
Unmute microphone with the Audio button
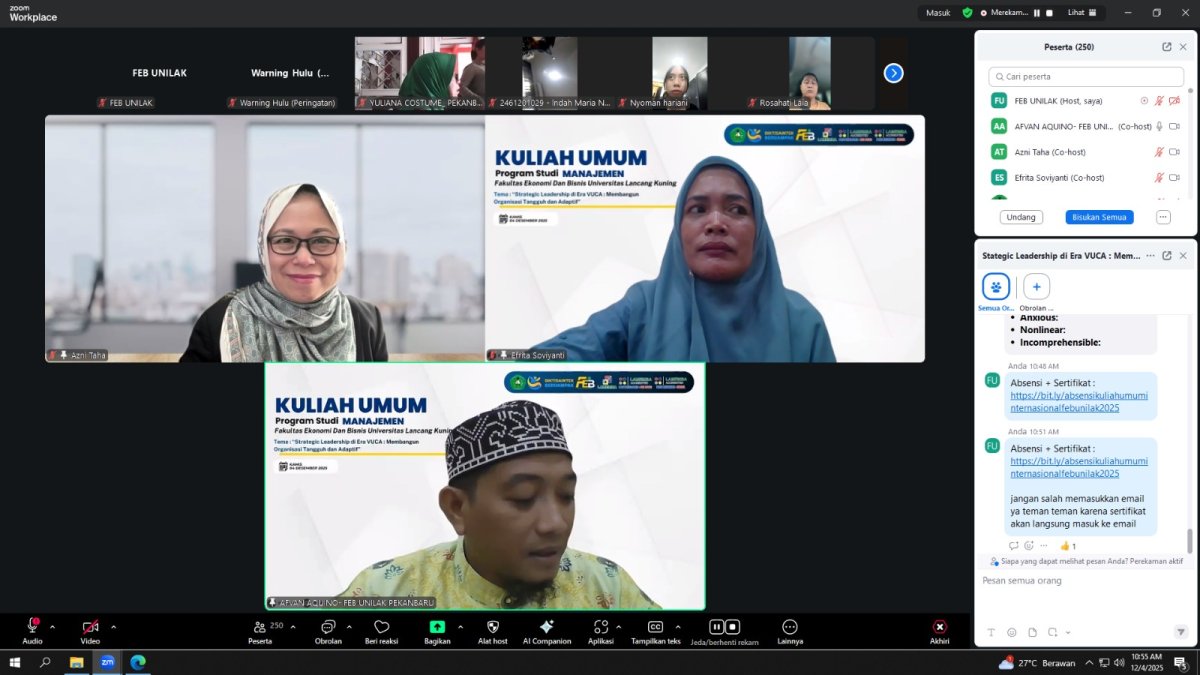[32, 630]
